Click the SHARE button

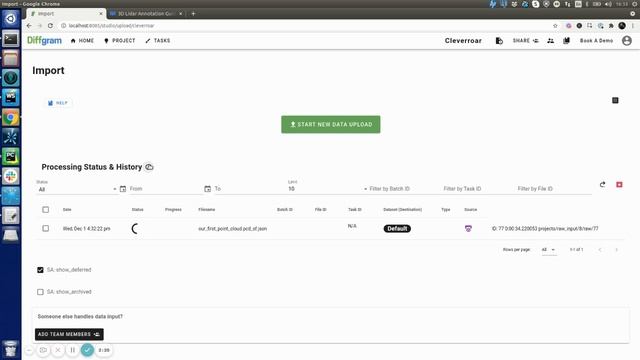point(525,41)
